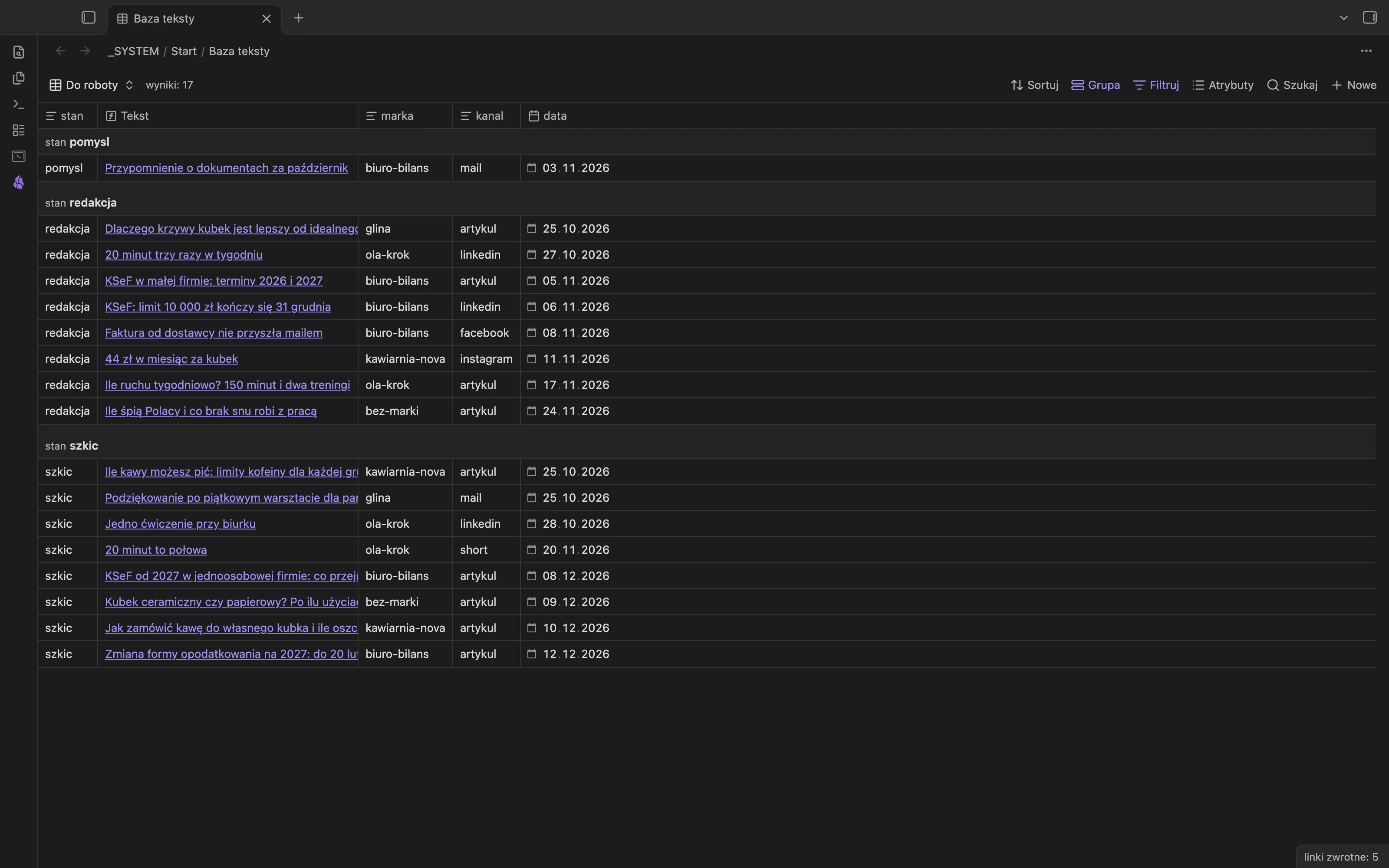Toggle the right sidebar panel icon
This screenshot has width=1389, height=868.
(1369, 18)
